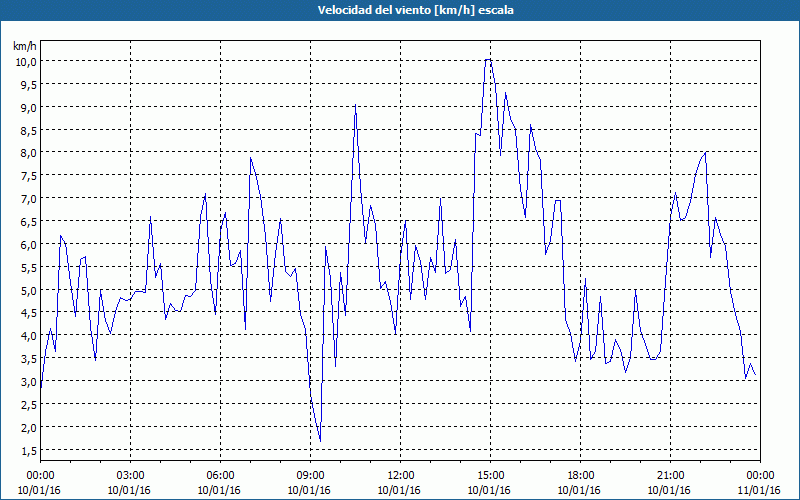Viewport: 800px width, 500px height.
Task: Click the '1,5' y-axis value
Action: [x=28, y=451]
